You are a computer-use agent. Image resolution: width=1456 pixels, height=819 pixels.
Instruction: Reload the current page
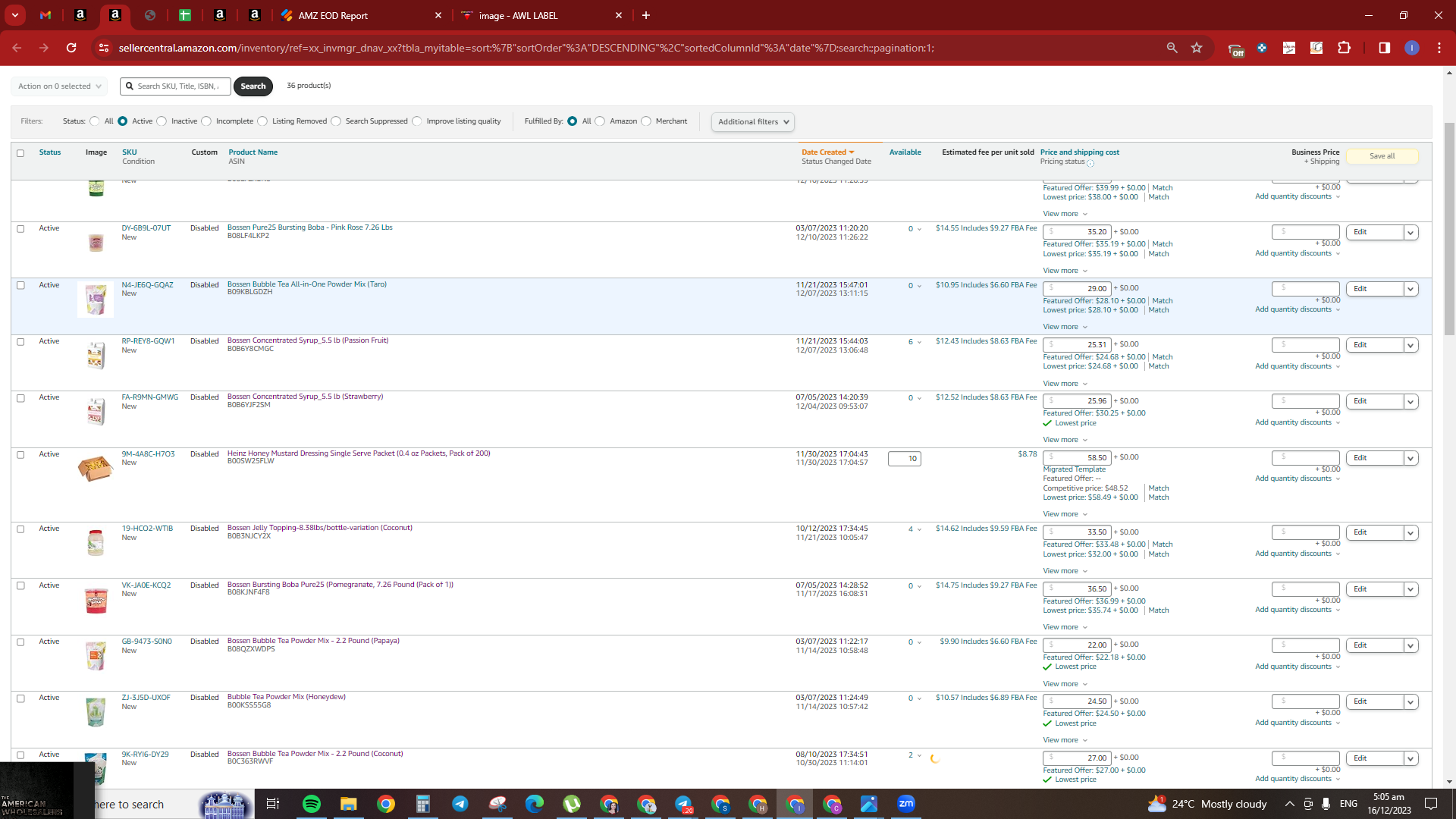pyautogui.click(x=71, y=48)
